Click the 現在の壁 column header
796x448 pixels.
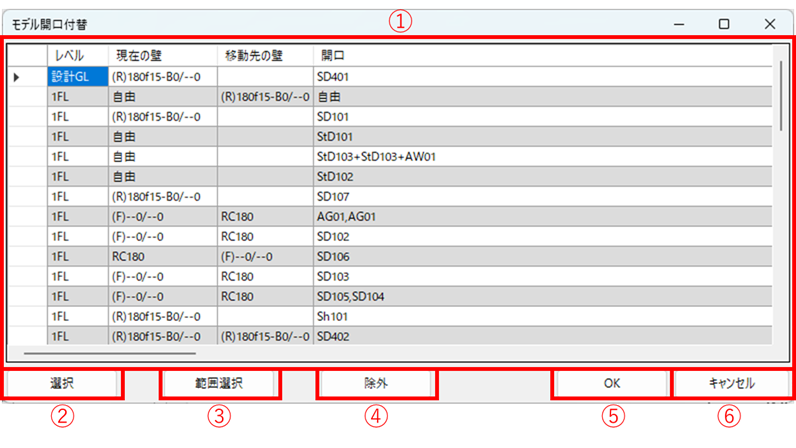point(161,55)
